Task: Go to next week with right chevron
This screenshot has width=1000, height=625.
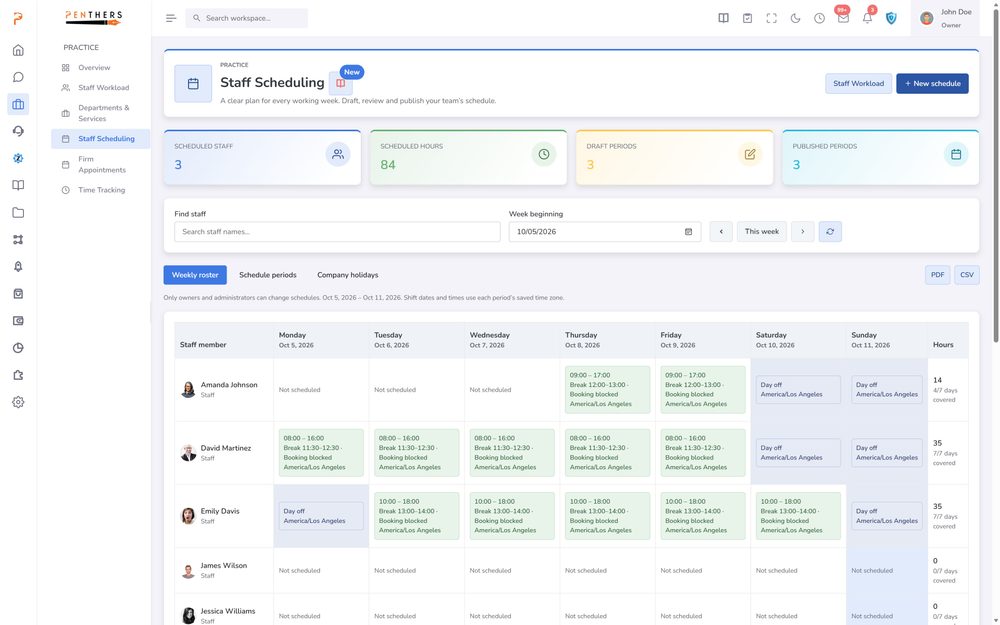Action: coord(803,232)
